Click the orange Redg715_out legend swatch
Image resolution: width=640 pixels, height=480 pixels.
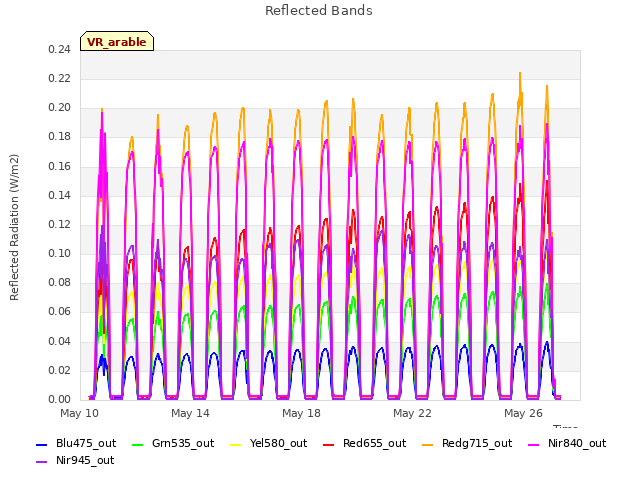point(428,444)
